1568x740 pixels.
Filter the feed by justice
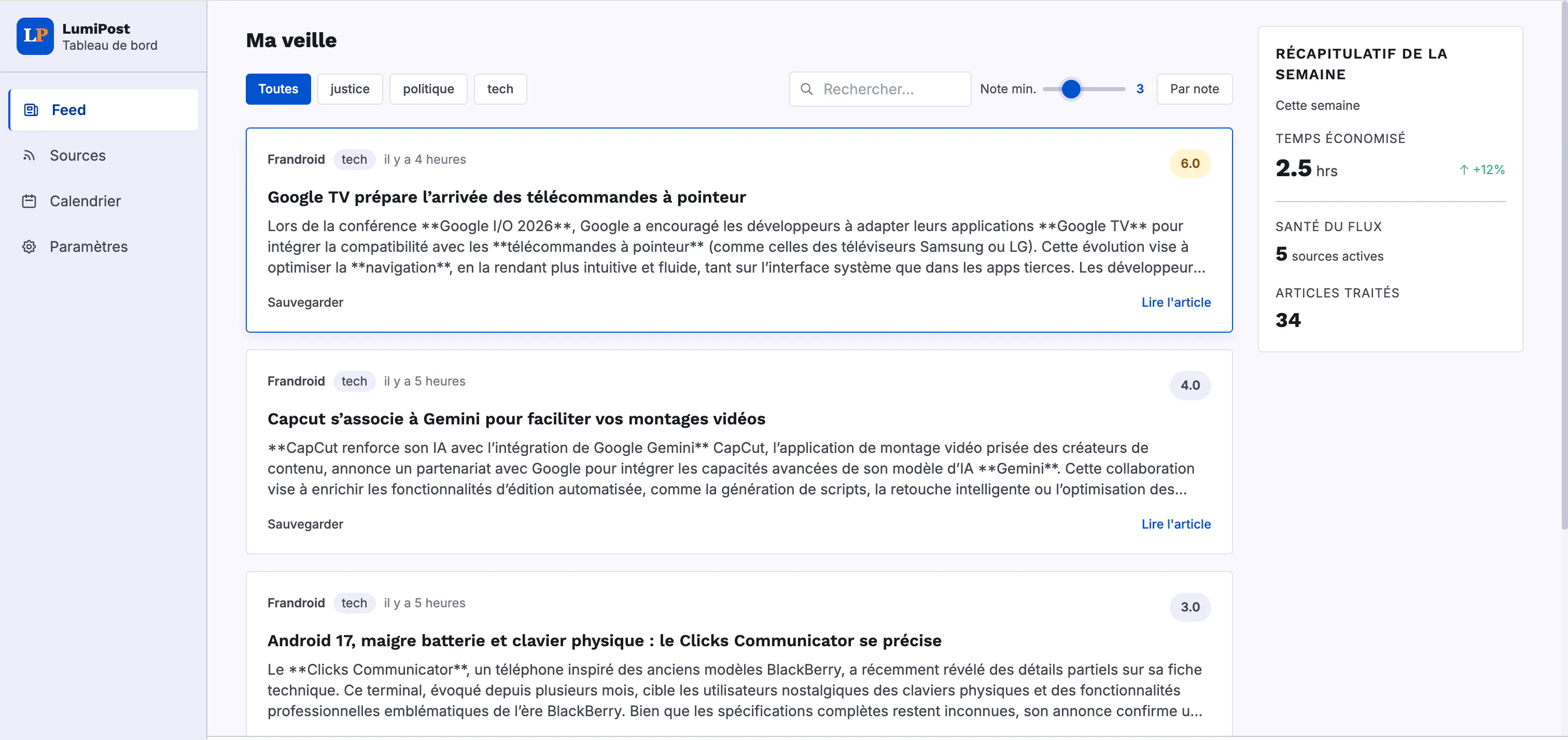[x=350, y=90]
